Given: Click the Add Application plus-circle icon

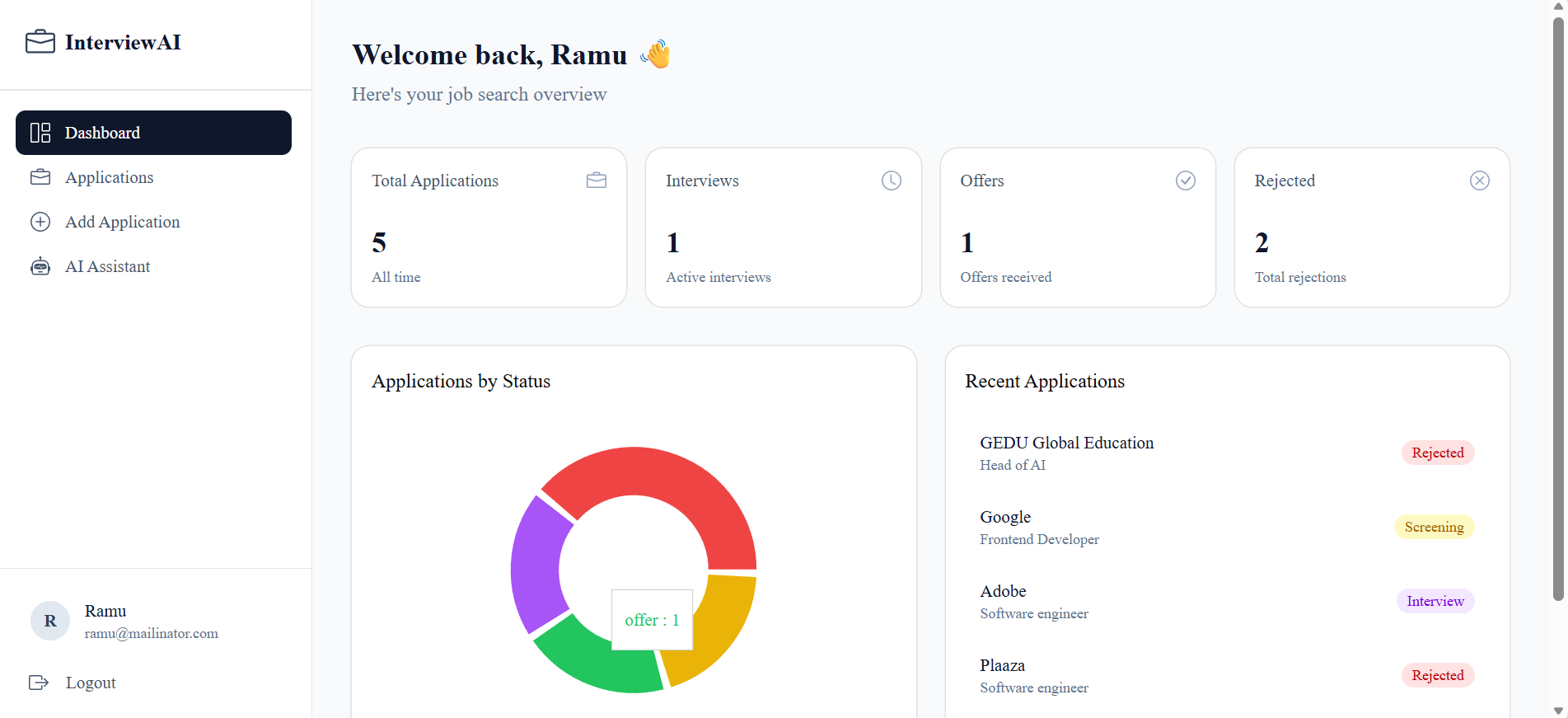Looking at the screenshot, I should 40,222.
